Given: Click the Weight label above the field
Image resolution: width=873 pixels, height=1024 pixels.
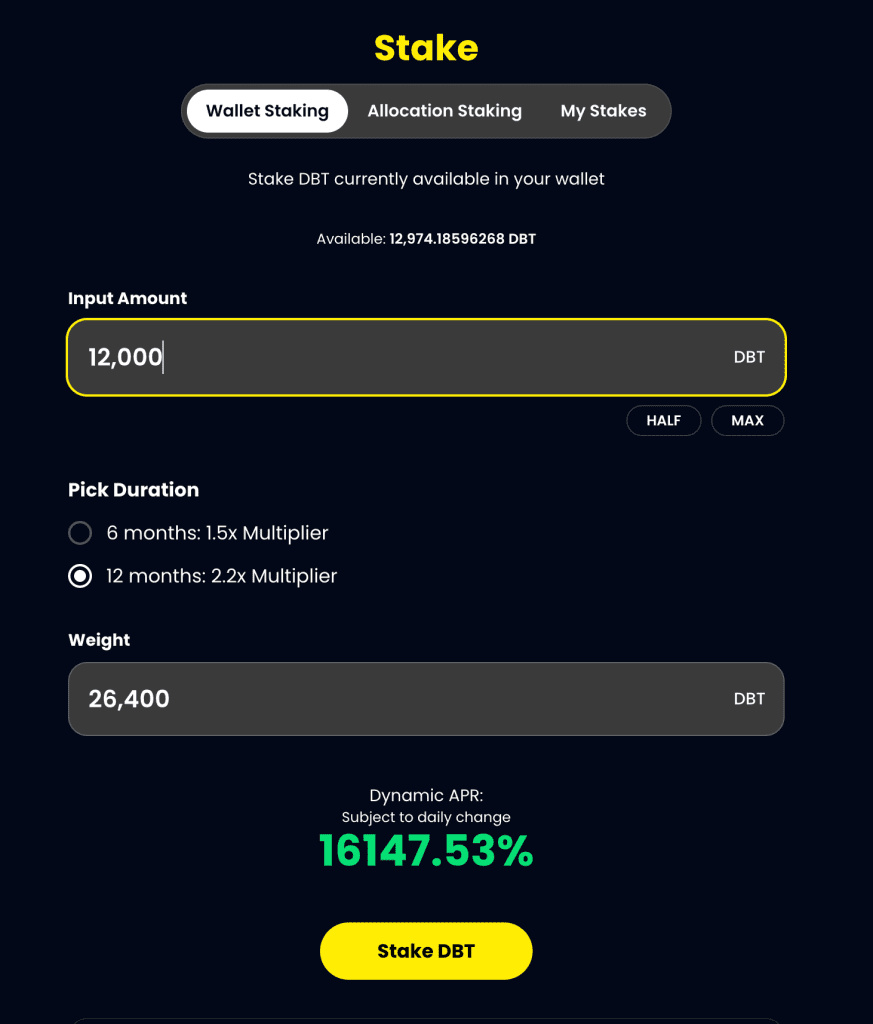Looking at the screenshot, I should tap(99, 640).
